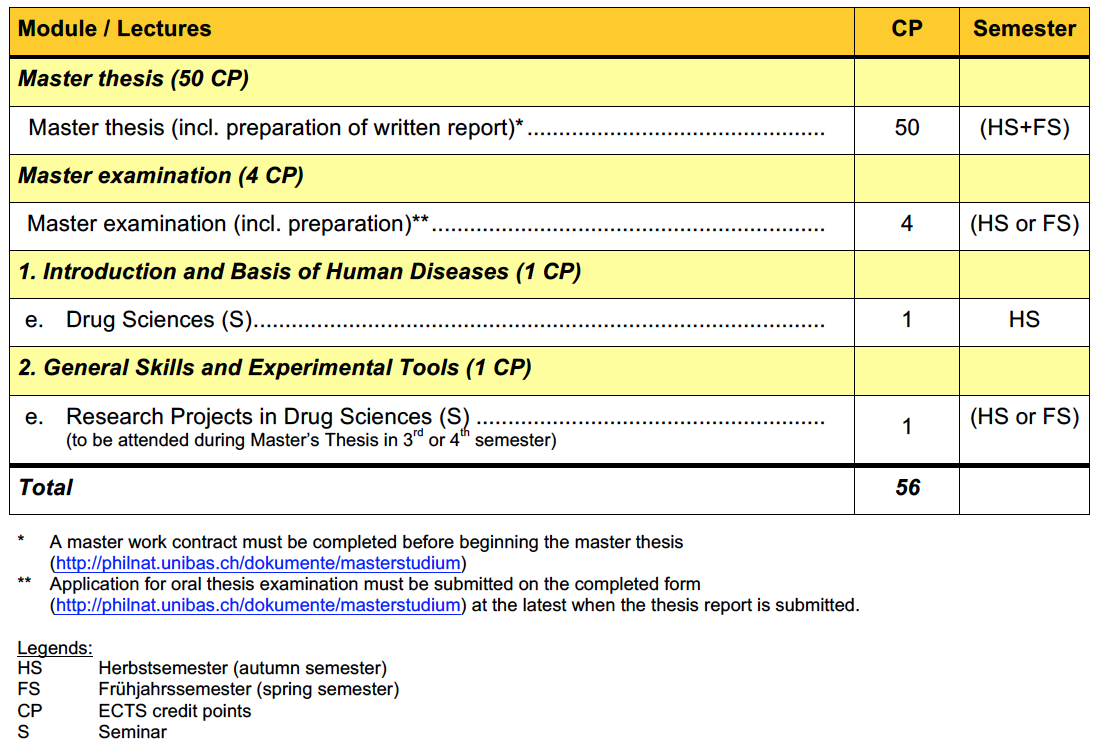Viewport: 1099px width, 747px height.
Task: Click the 'Module / Lectures' column header
Action: 115,29
